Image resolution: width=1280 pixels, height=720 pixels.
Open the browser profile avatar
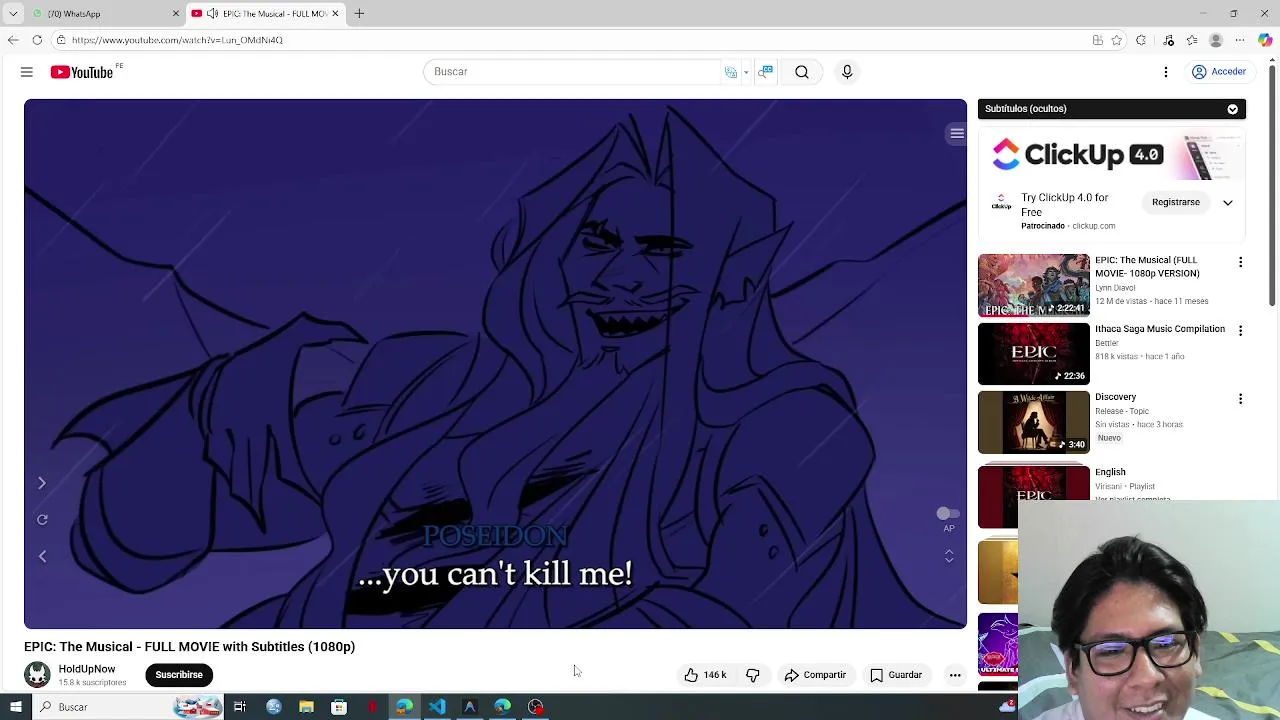tap(1216, 40)
